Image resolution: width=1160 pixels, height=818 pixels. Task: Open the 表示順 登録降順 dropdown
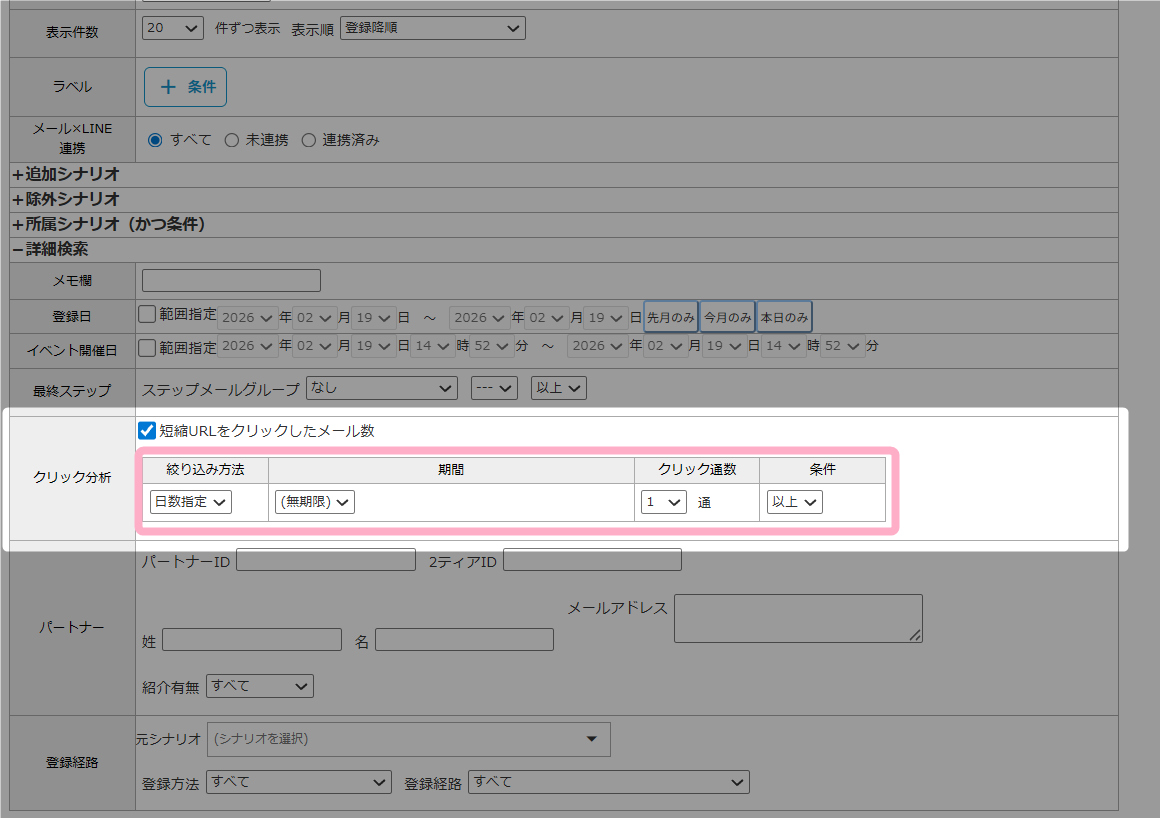coord(432,28)
